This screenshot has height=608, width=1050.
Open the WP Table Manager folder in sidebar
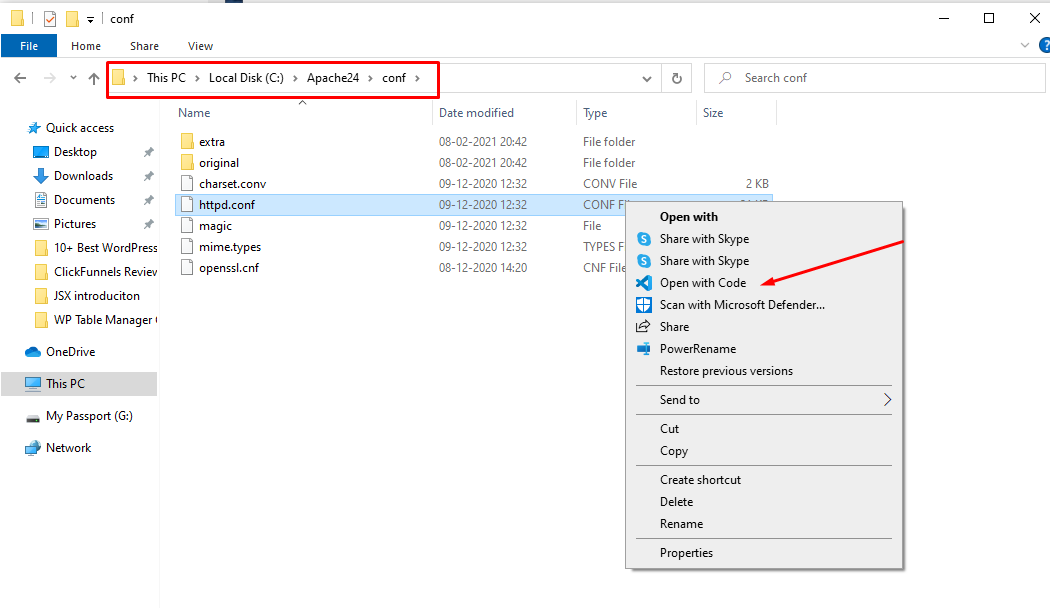click(105, 320)
